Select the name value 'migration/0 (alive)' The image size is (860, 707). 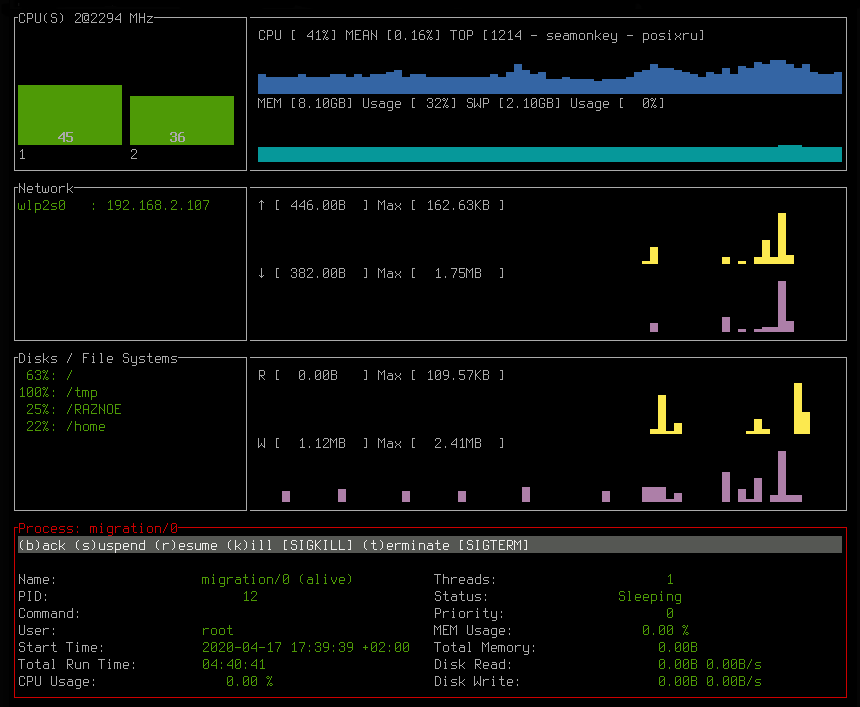[277, 580]
